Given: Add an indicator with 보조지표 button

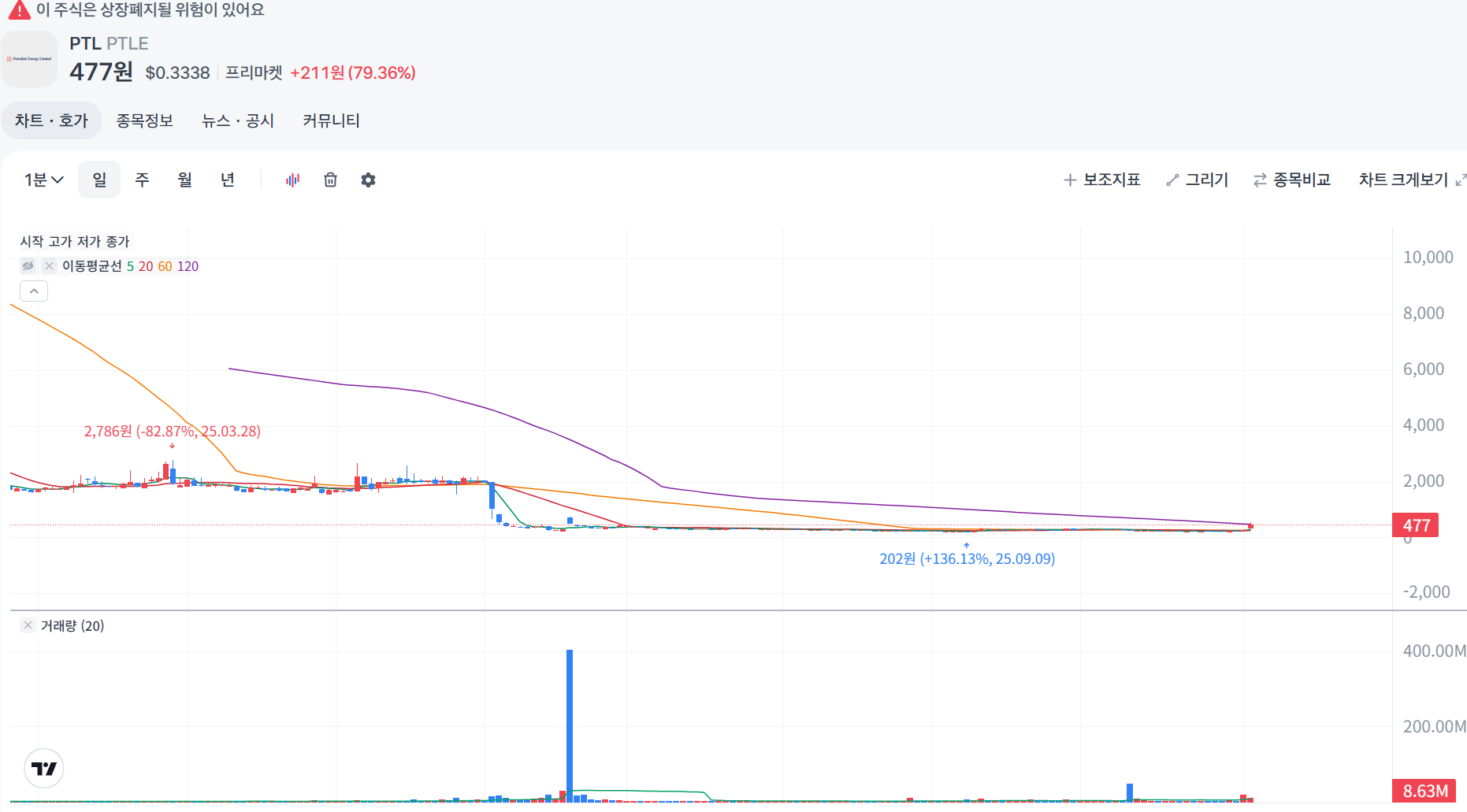Looking at the screenshot, I should [1101, 180].
